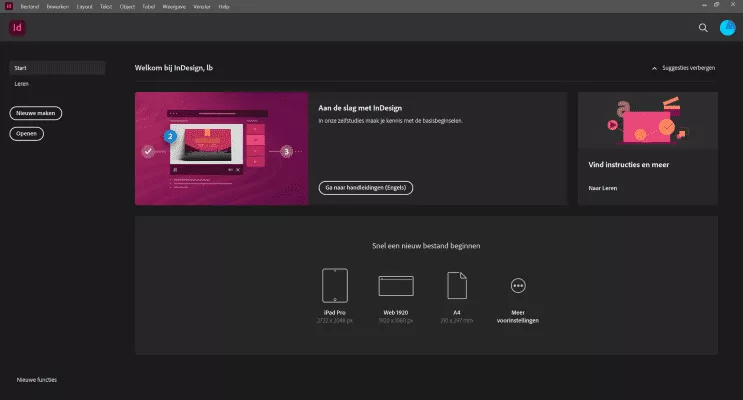
Task: Open search with the magnifier icon
Action: click(x=703, y=28)
